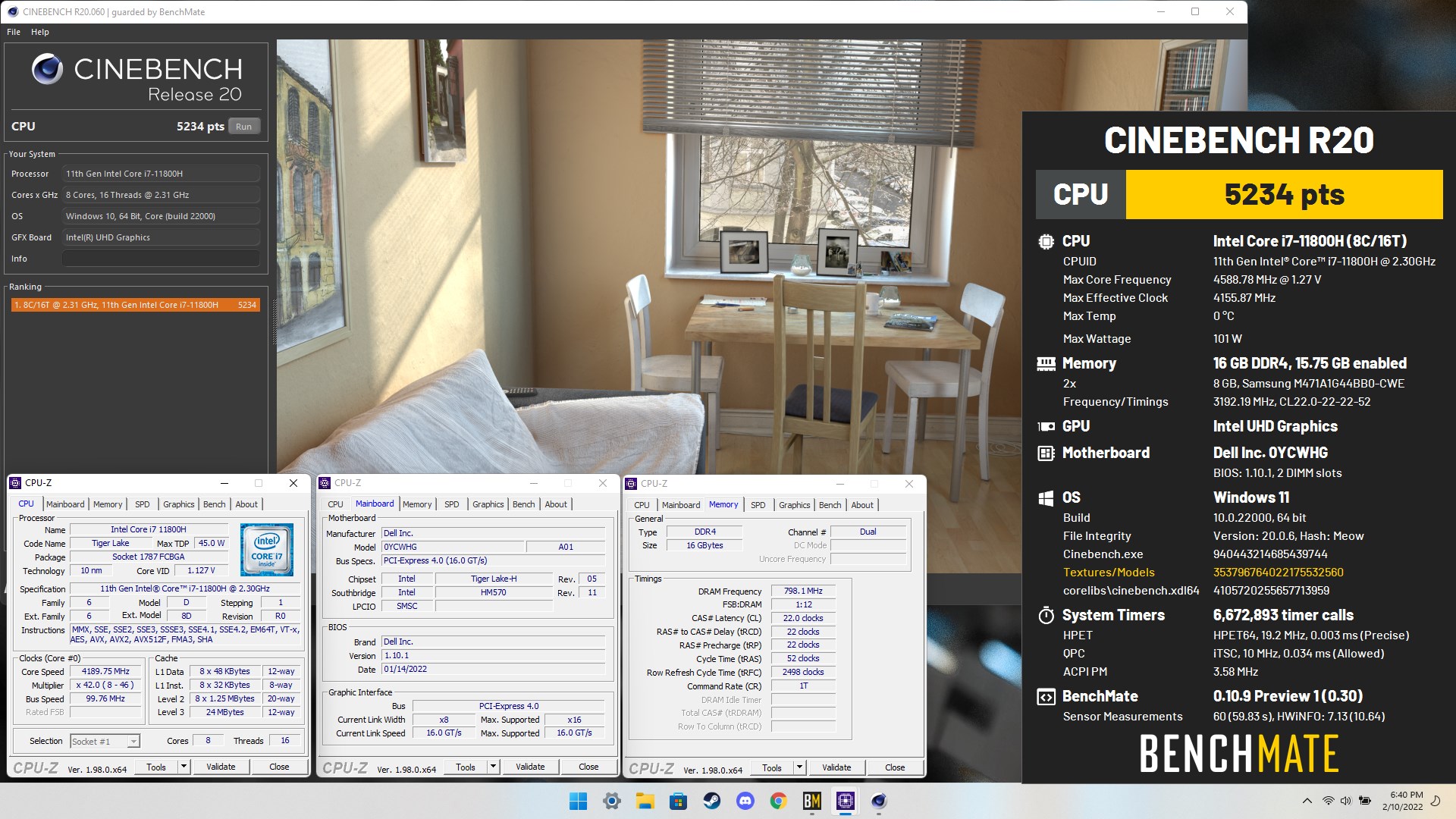The image size is (1456, 819).
Task: Click Cinebench title bar app icon
Action: coord(12,11)
